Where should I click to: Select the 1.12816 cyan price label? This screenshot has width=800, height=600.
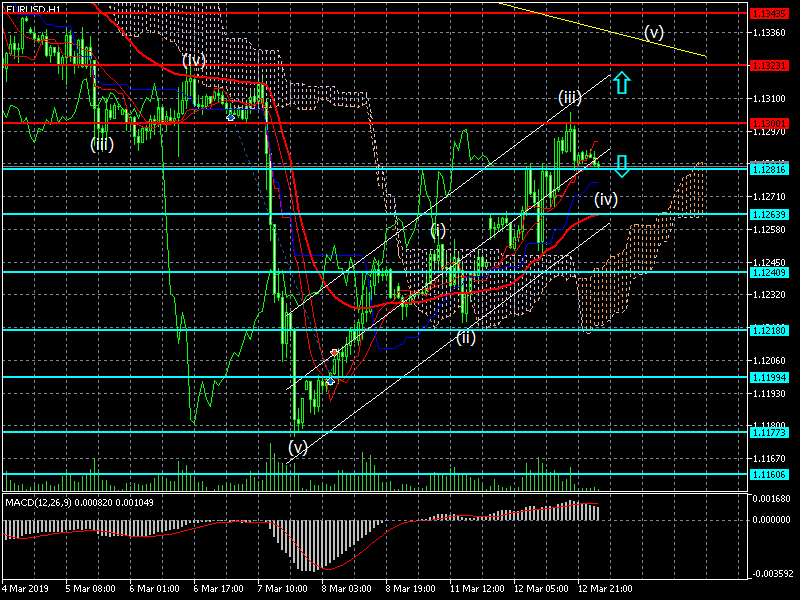tap(769, 169)
